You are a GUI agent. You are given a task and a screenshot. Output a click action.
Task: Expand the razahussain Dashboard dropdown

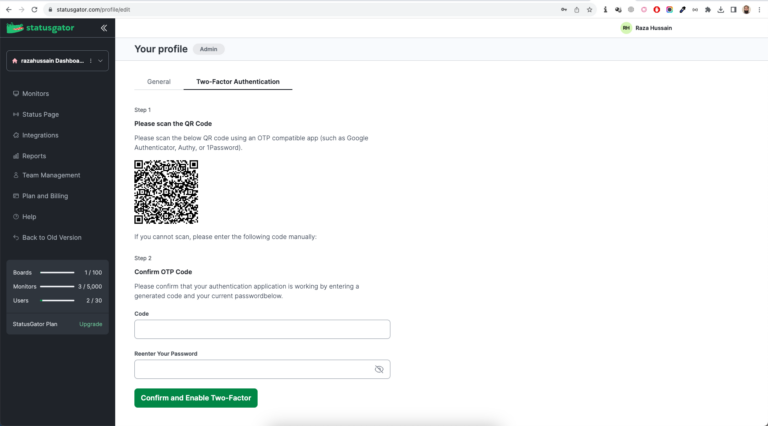pos(100,61)
